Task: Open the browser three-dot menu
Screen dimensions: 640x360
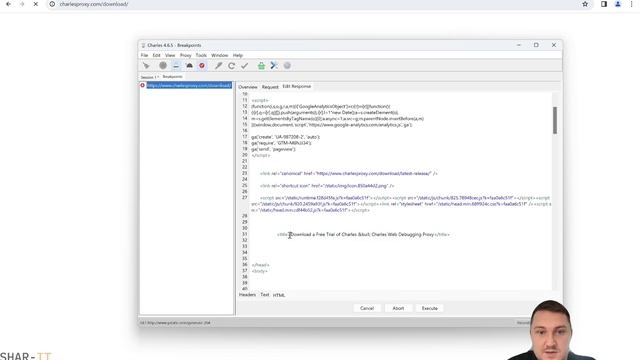Action: (631, 4)
